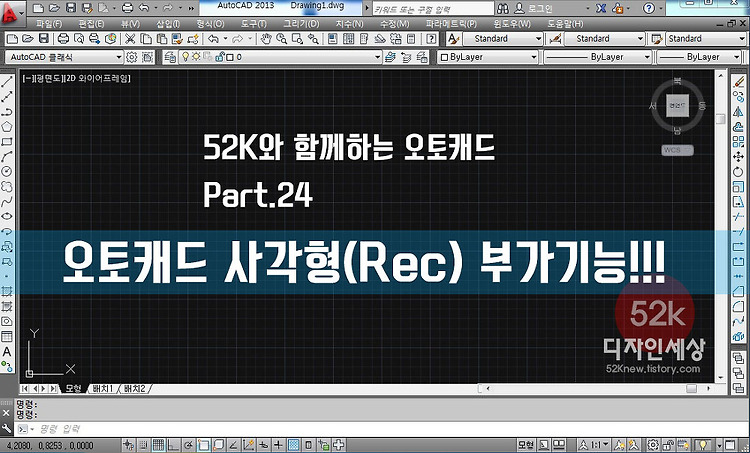Switch to the 배치1 layout tab
Viewport: 750px width, 453px height.
pyautogui.click(x=103, y=388)
